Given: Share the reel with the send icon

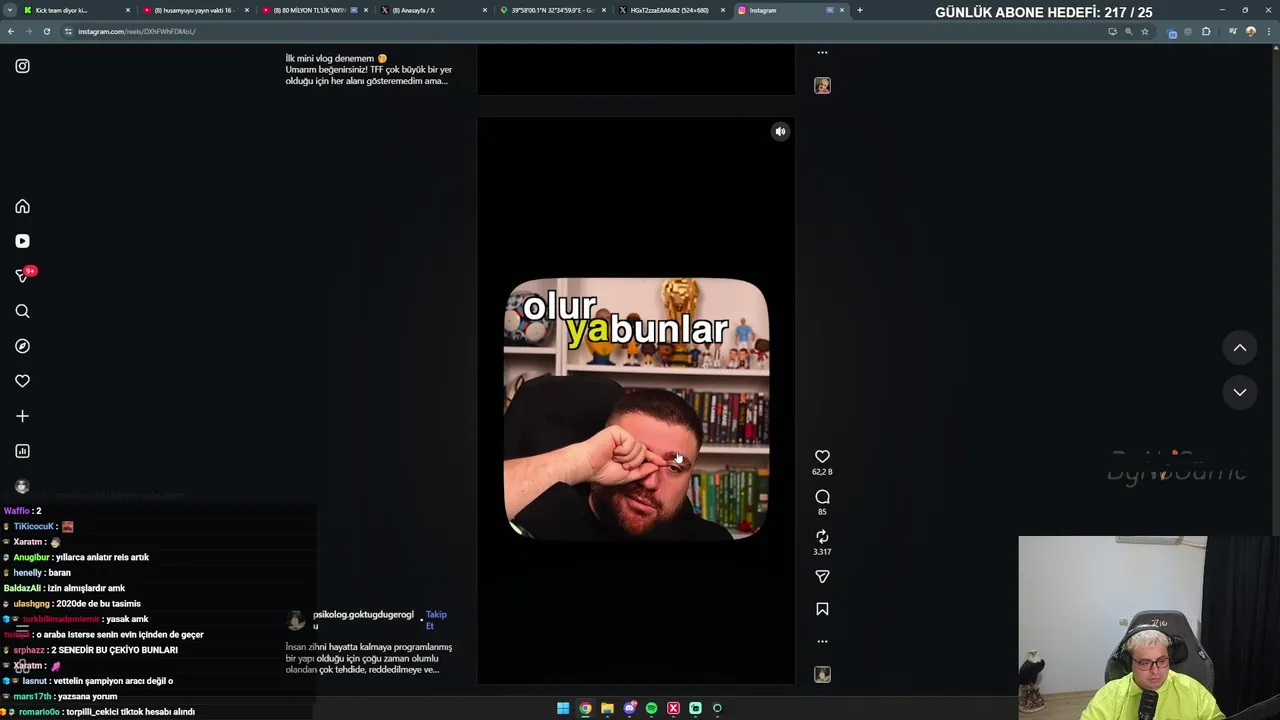Looking at the screenshot, I should click(x=822, y=577).
